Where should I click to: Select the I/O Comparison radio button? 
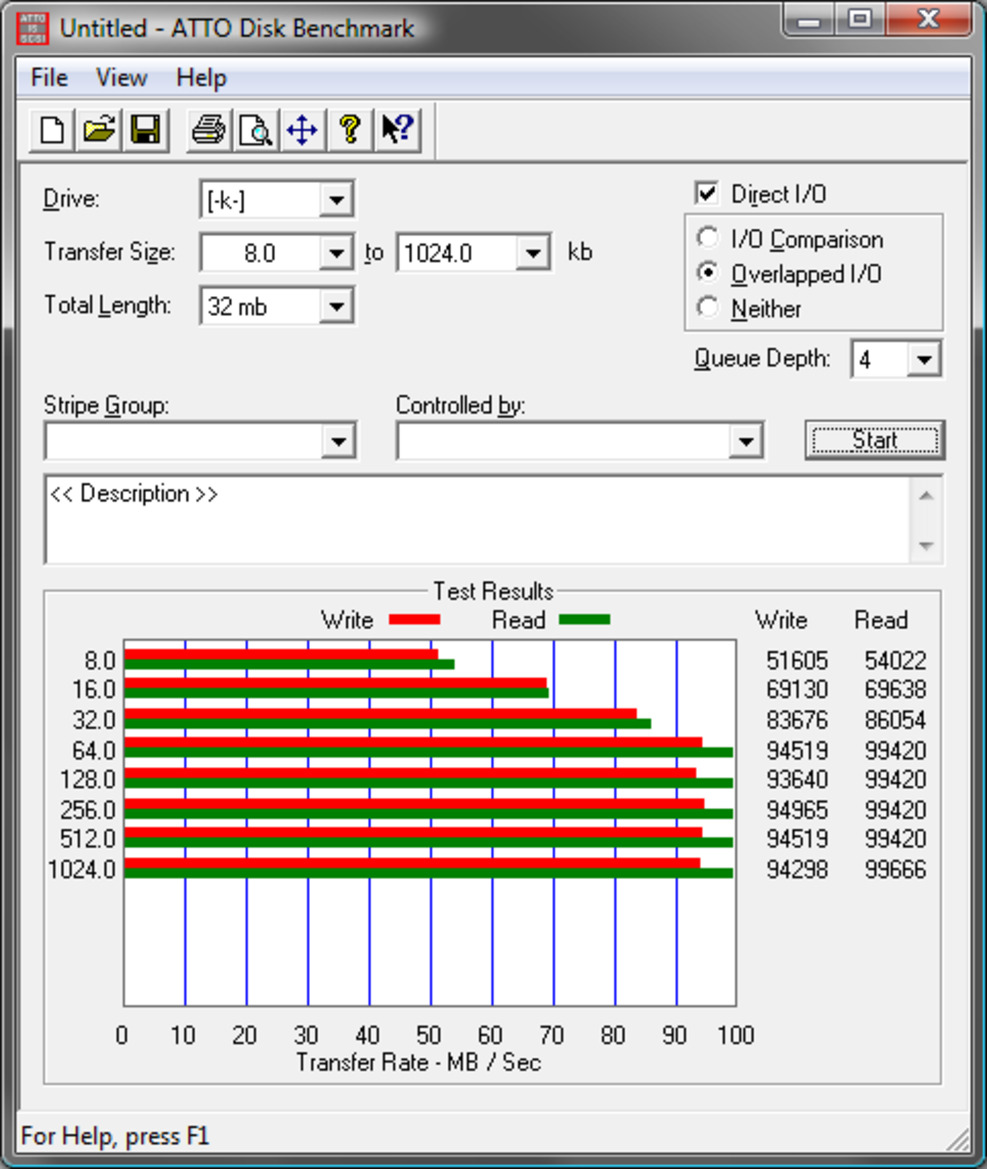coord(707,239)
